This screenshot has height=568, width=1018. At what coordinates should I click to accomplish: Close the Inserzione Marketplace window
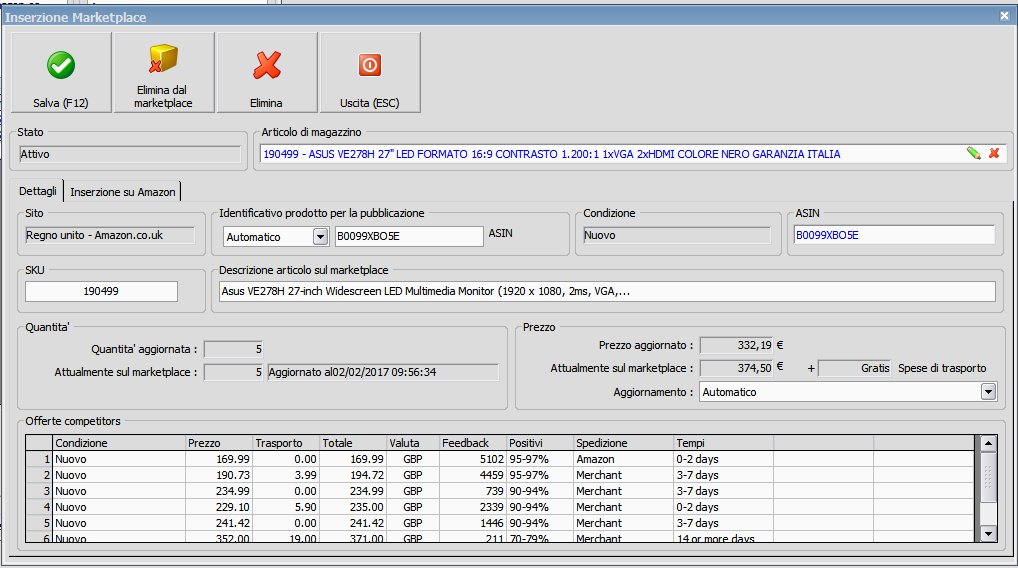[x=1004, y=16]
